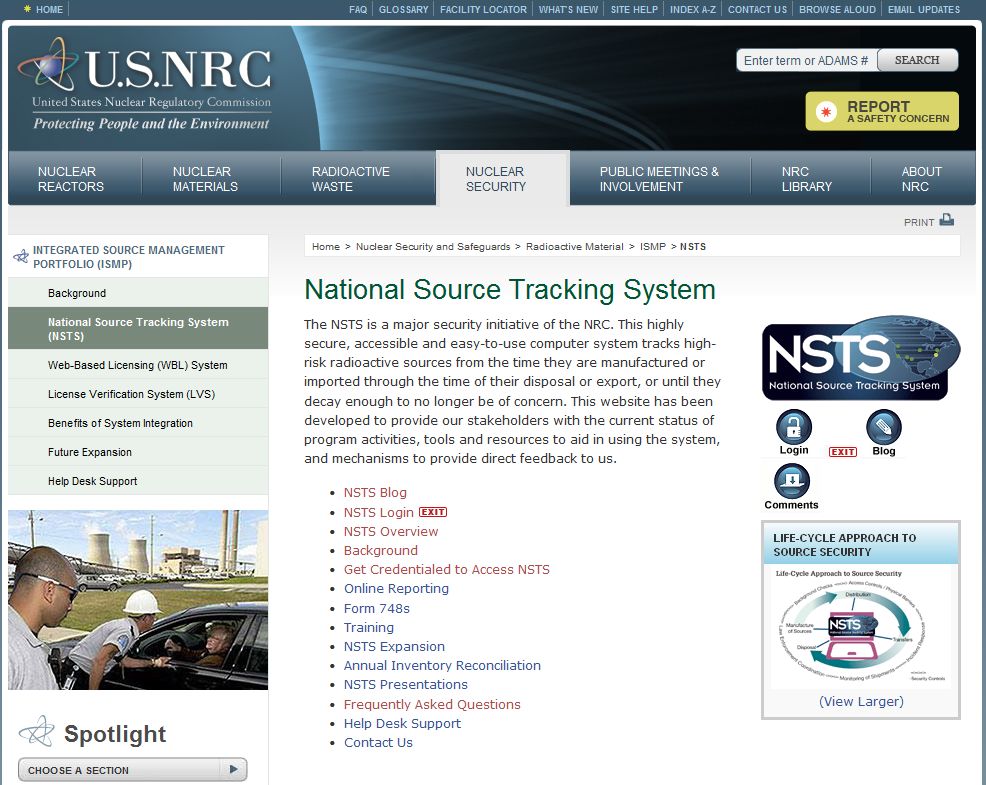This screenshot has width=986, height=785.
Task: Click the ISMP atom sidebar icon
Action: coord(21,256)
